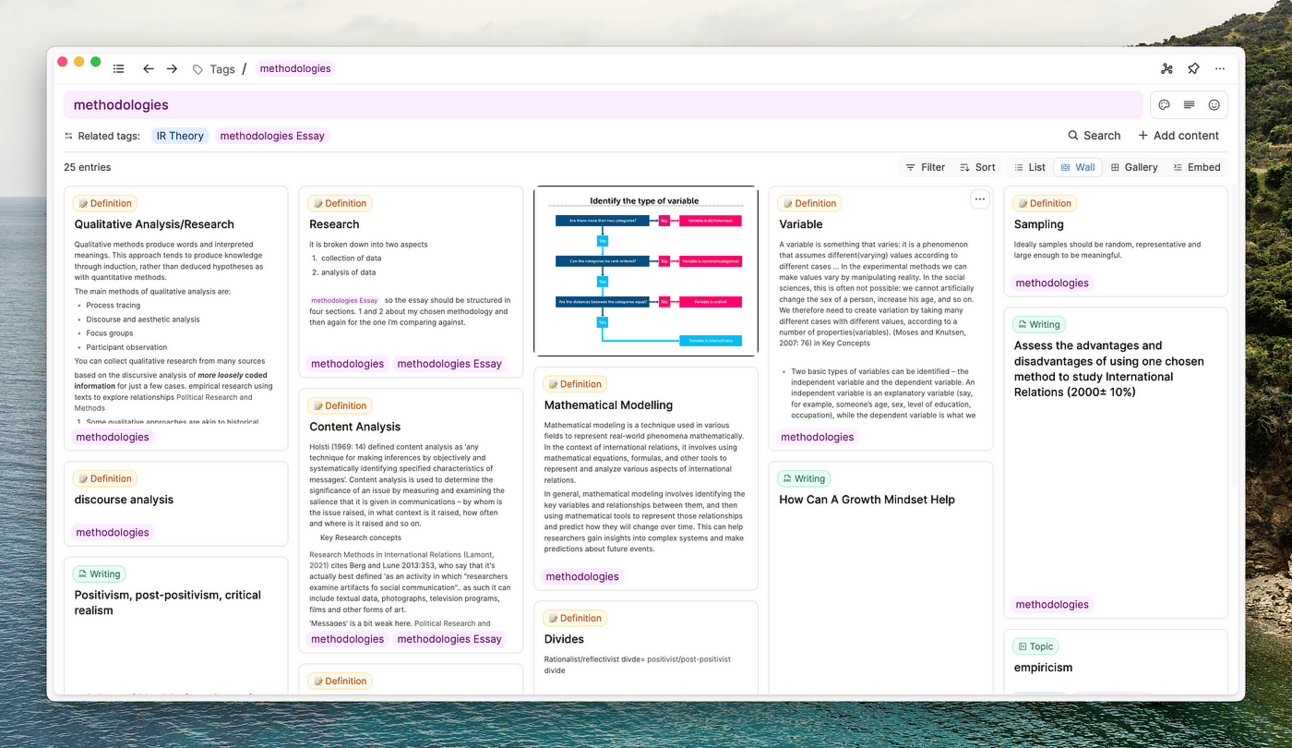The width and height of the screenshot is (1292, 748).
Task: Open the Sampling definition card
Action: (1116, 241)
